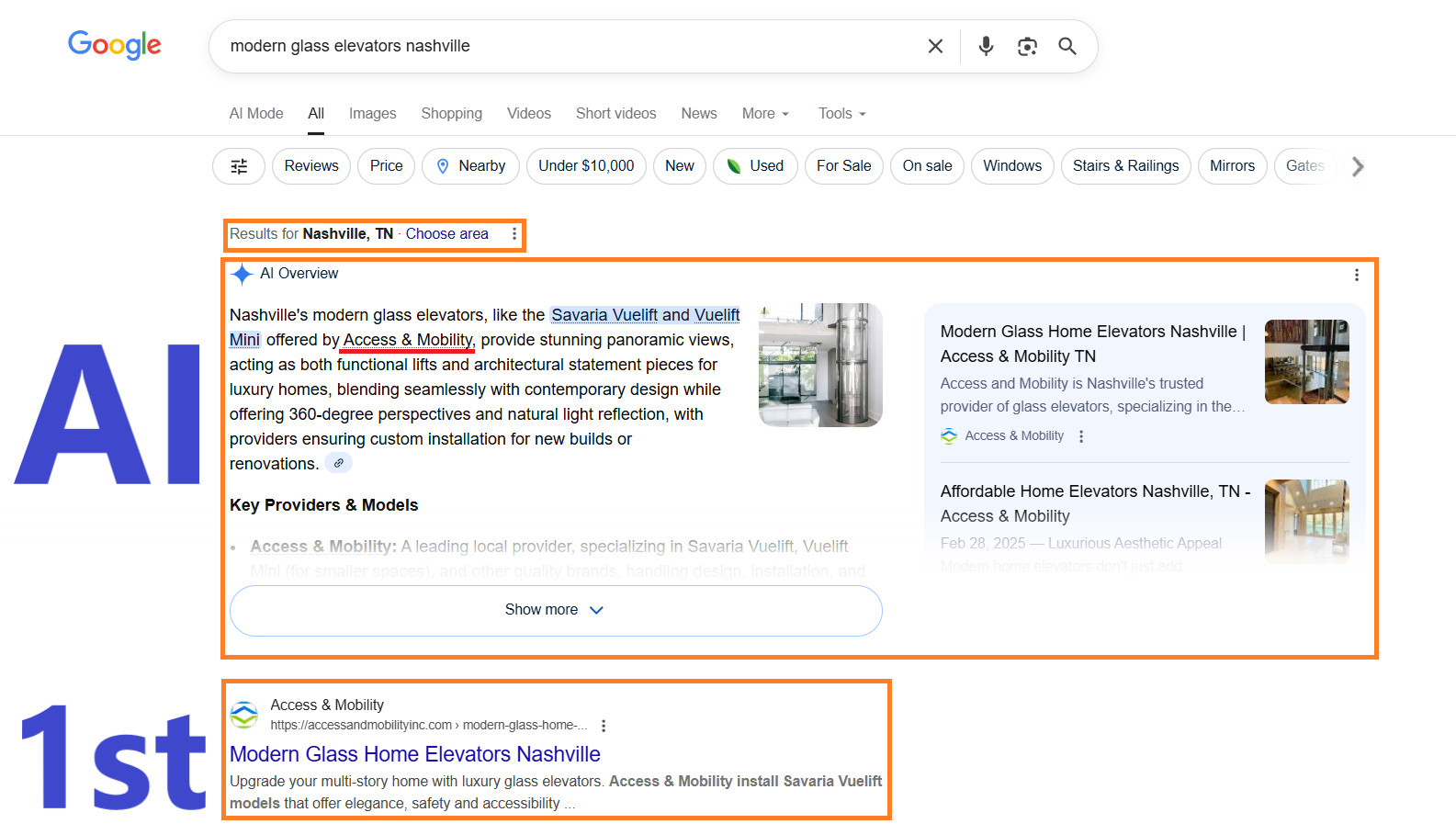Viewport: 1456px width, 835px height.
Task: Click the Choose area link
Action: coord(446,234)
